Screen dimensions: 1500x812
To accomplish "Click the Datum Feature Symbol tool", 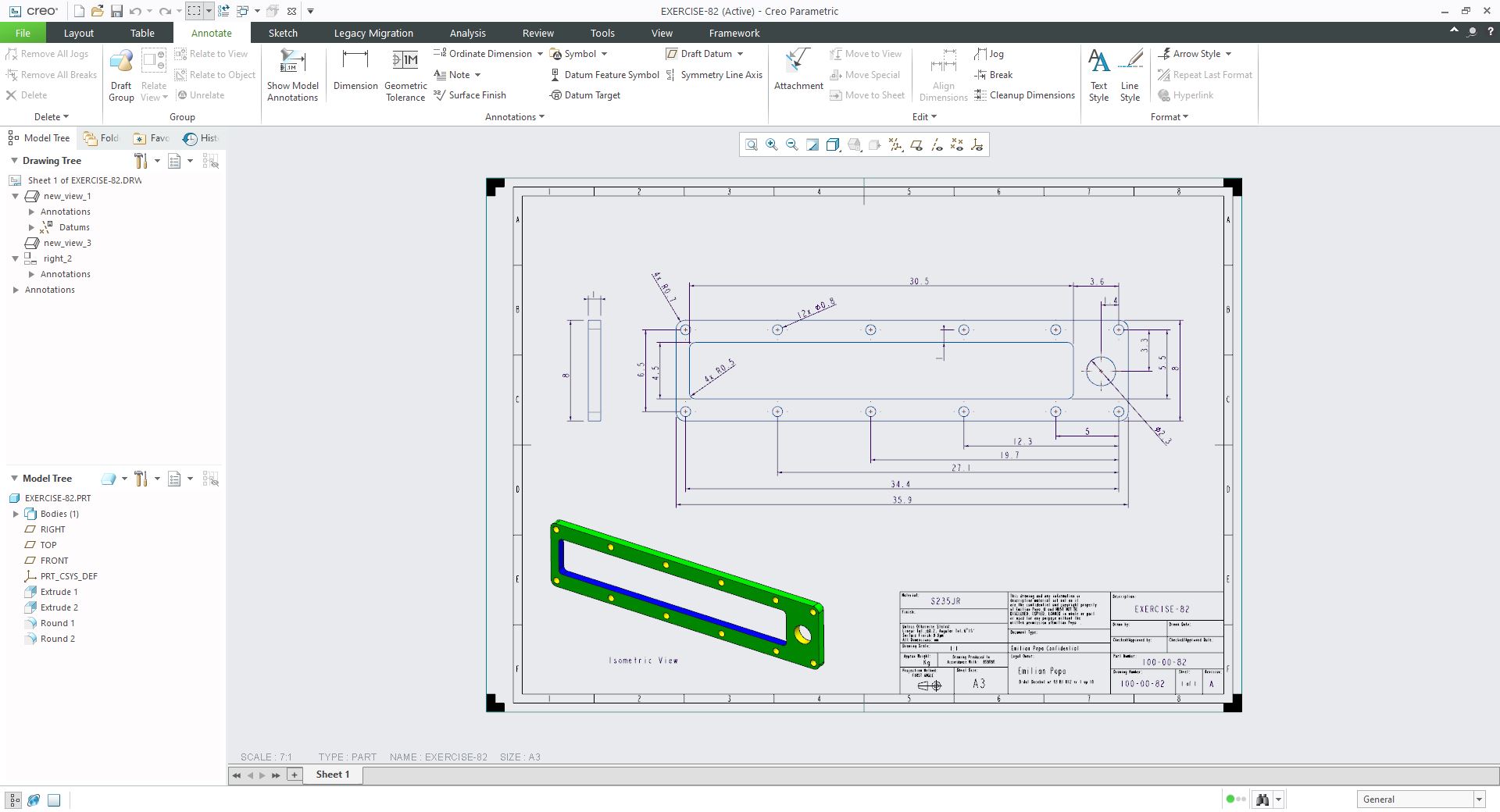I will click(604, 75).
